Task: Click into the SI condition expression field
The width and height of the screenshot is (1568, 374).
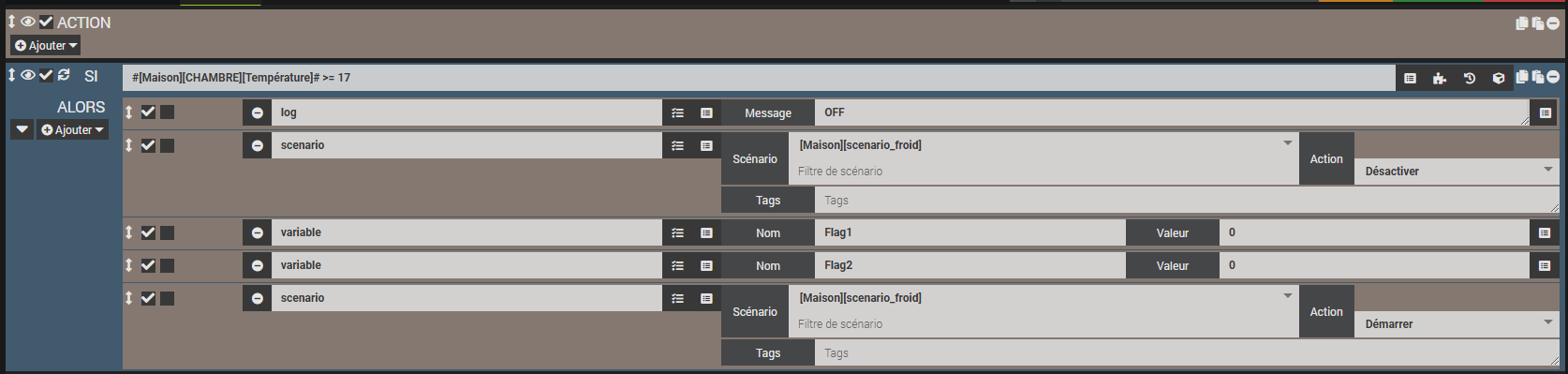Action: pos(759,78)
